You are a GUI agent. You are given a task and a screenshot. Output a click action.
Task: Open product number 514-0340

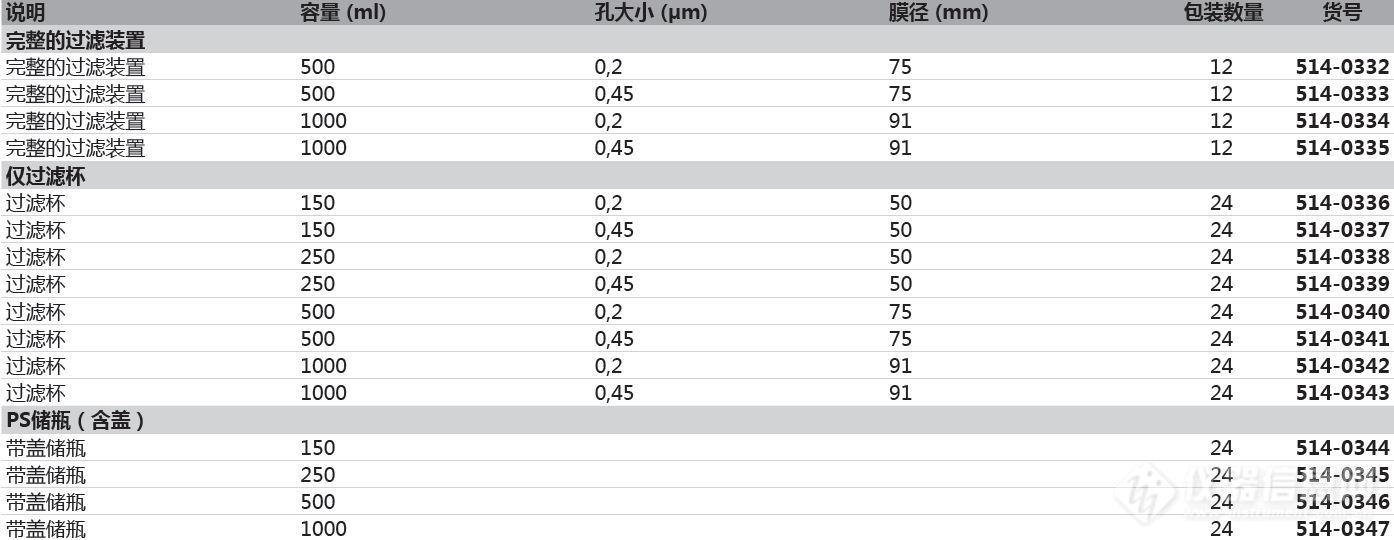pyautogui.click(x=1342, y=312)
